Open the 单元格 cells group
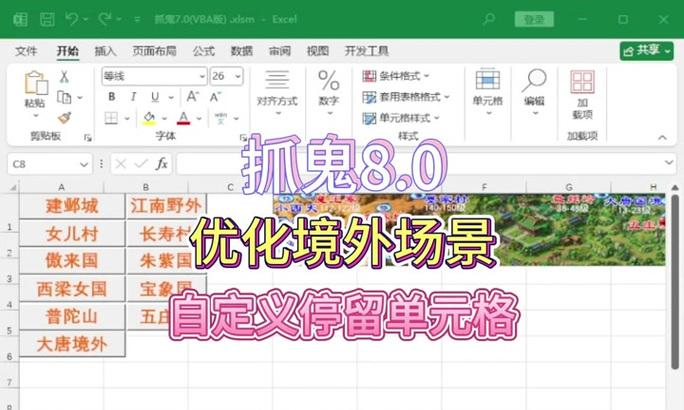684x410 pixels. (x=488, y=92)
